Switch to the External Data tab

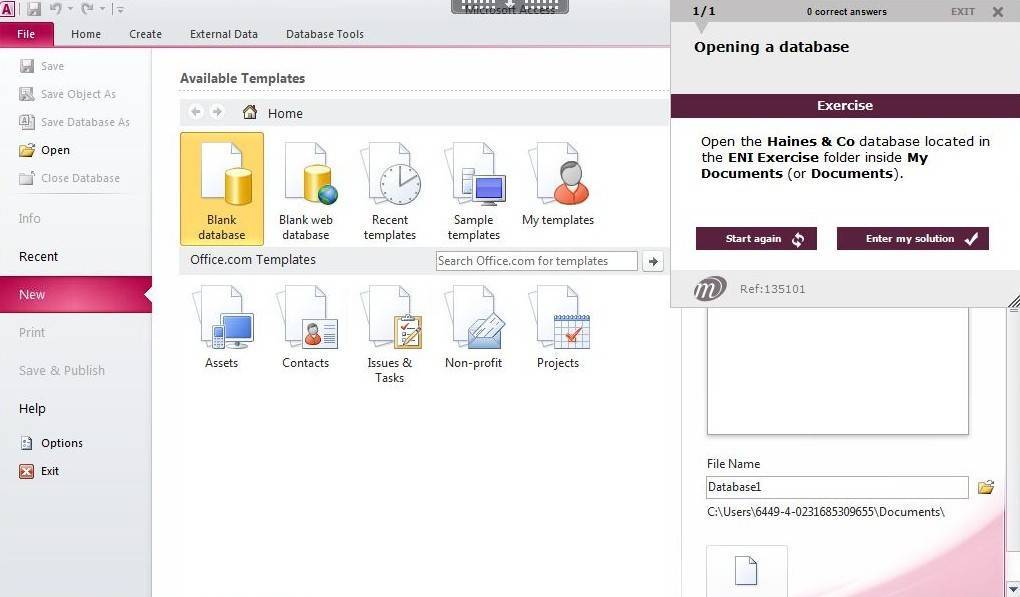point(224,34)
